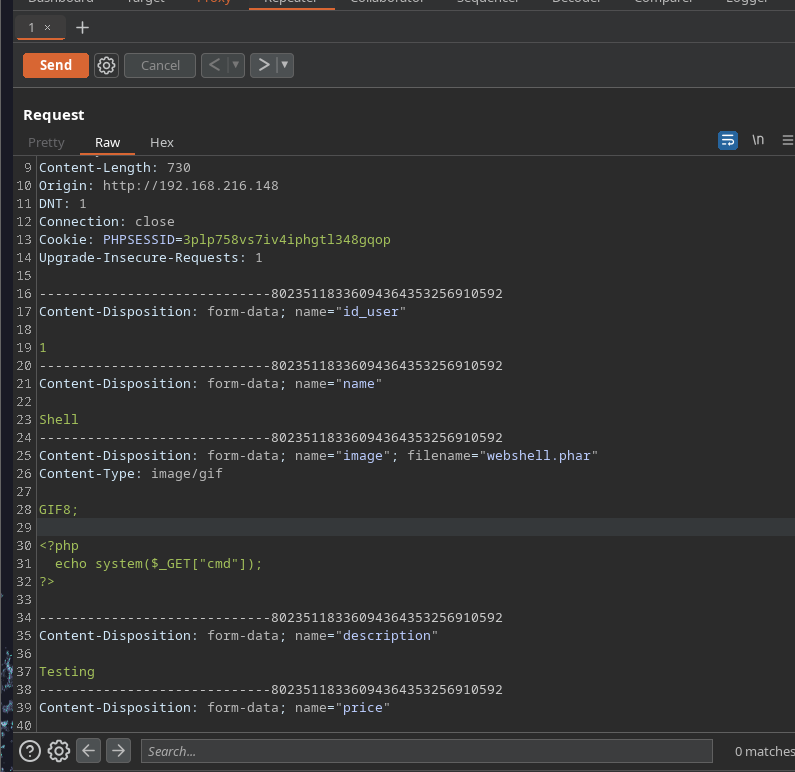The image size is (795, 772).
Task: Switch to Raw view
Action: pos(107,142)
